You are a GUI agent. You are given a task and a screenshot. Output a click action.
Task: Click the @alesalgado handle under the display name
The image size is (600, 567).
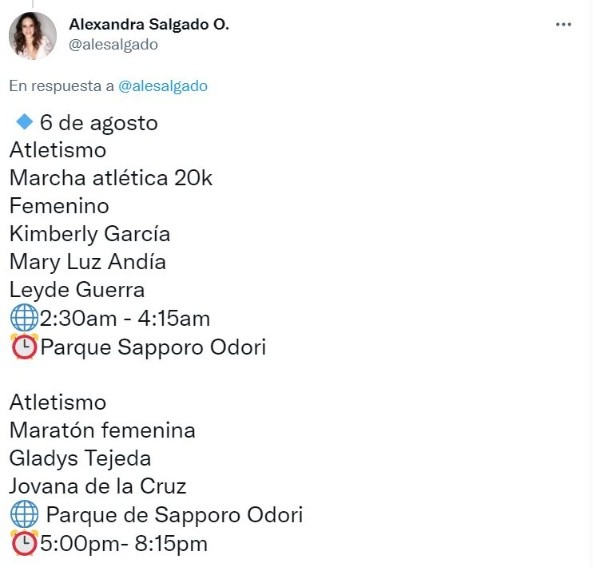(113, 44)
